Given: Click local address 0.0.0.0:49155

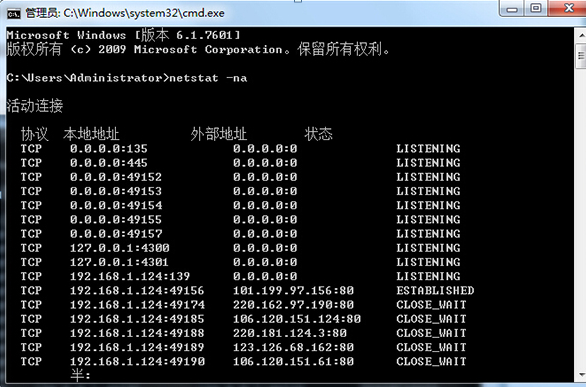Looking at the screenshot, I should click(x=116, y=220).
